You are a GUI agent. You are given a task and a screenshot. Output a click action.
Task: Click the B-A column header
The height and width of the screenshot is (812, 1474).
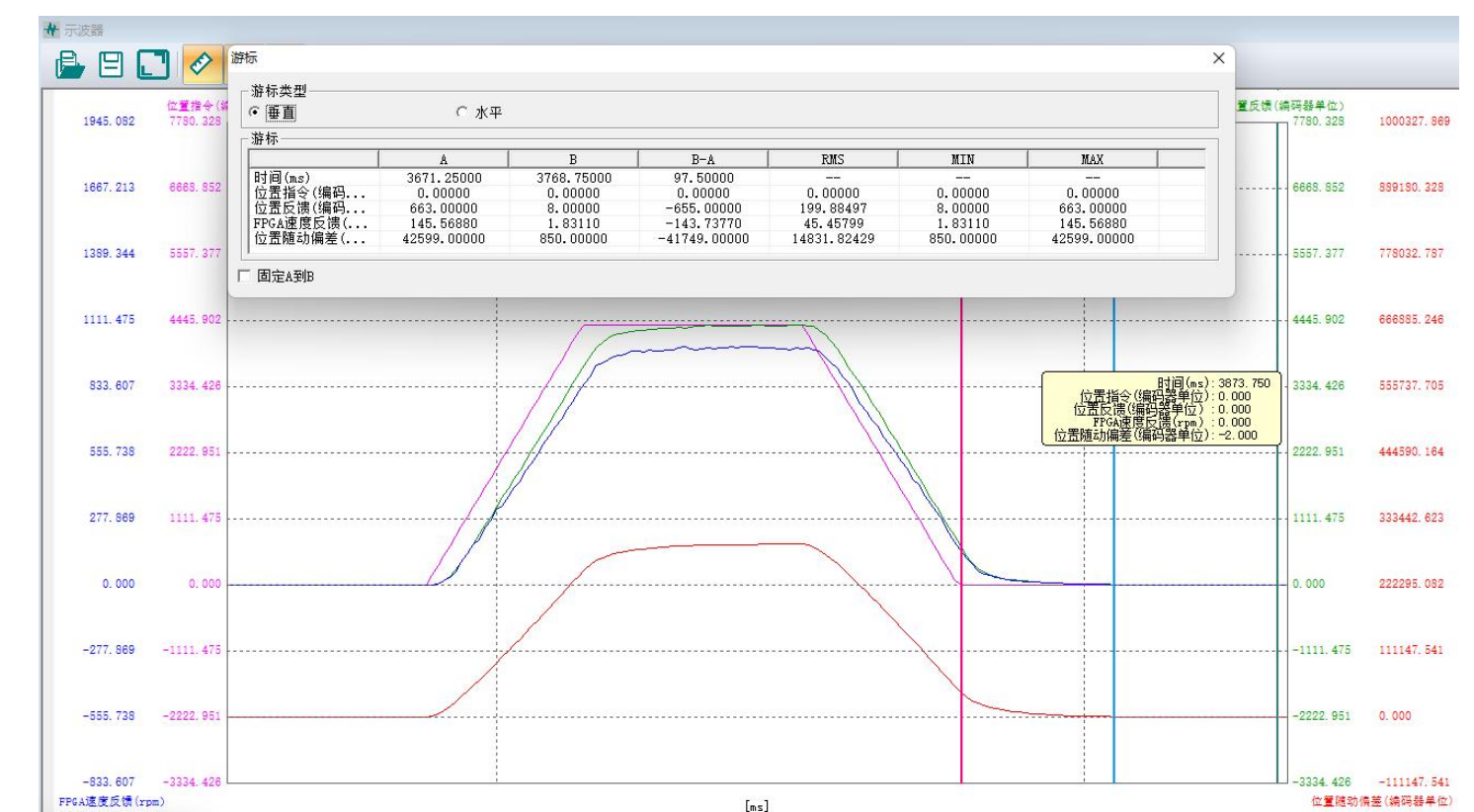point(702,159)
